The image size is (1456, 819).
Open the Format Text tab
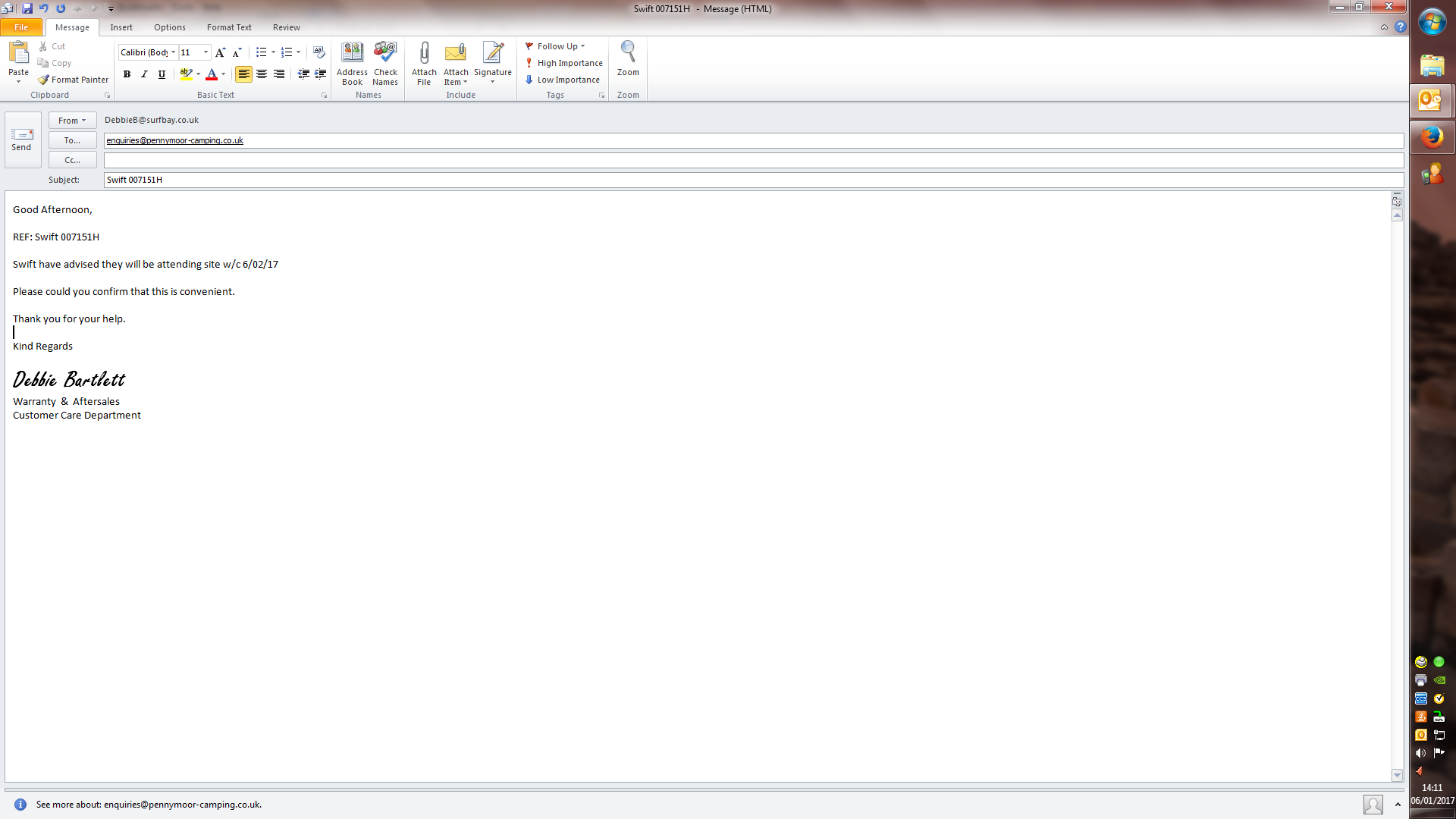[x=229, y=27]
